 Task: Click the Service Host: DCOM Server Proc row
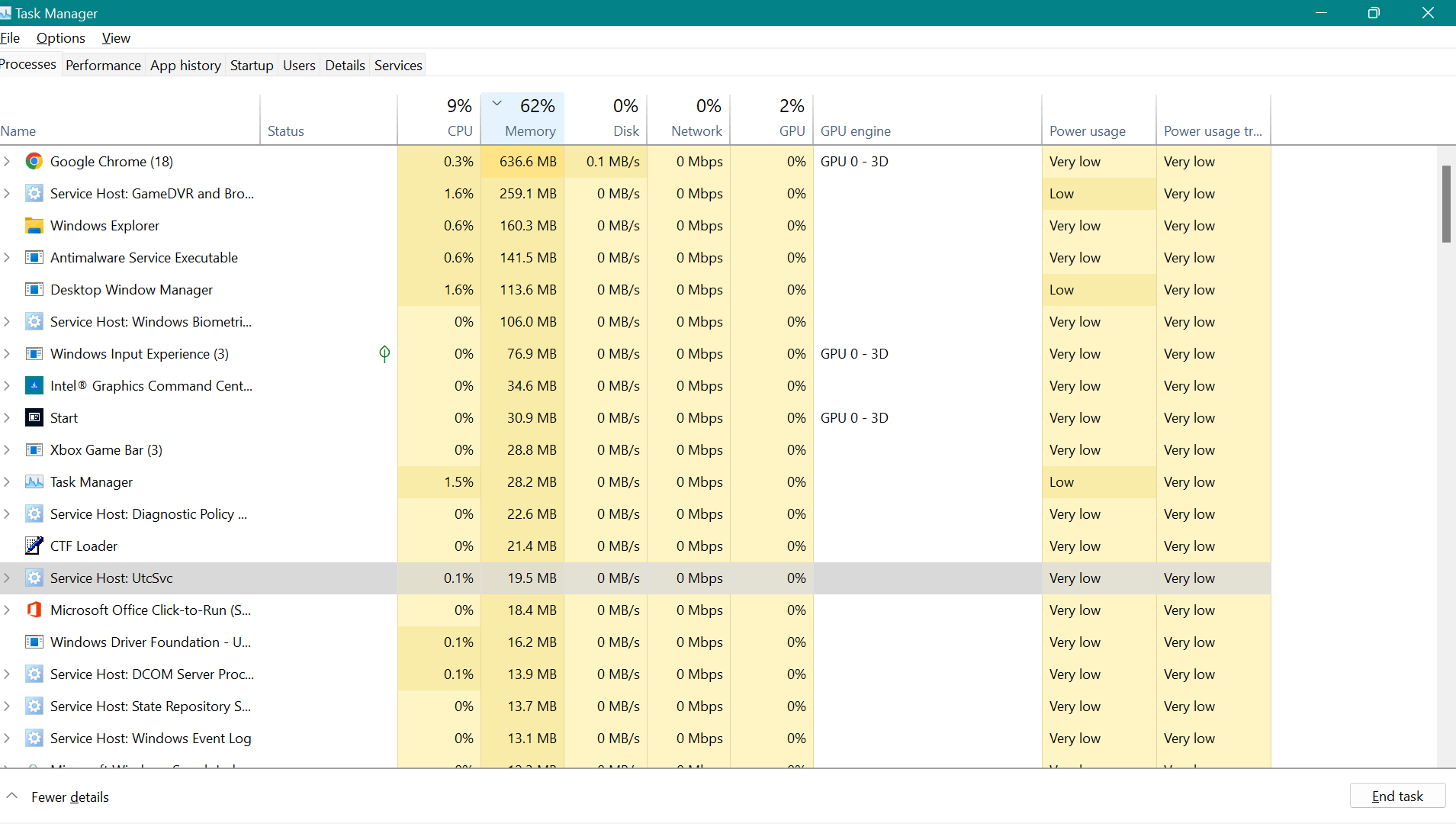(635, 674)
